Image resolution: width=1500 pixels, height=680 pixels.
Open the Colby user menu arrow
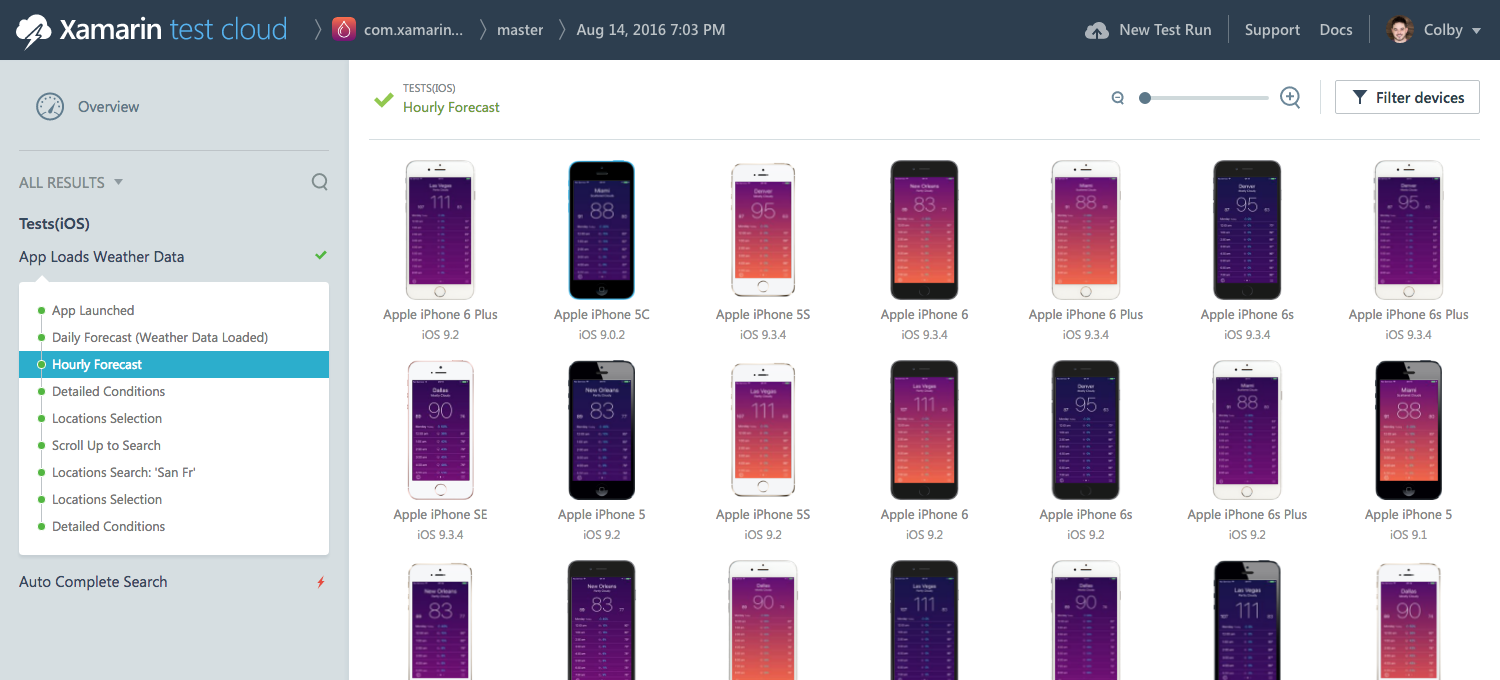click(x=1476, y=31)
